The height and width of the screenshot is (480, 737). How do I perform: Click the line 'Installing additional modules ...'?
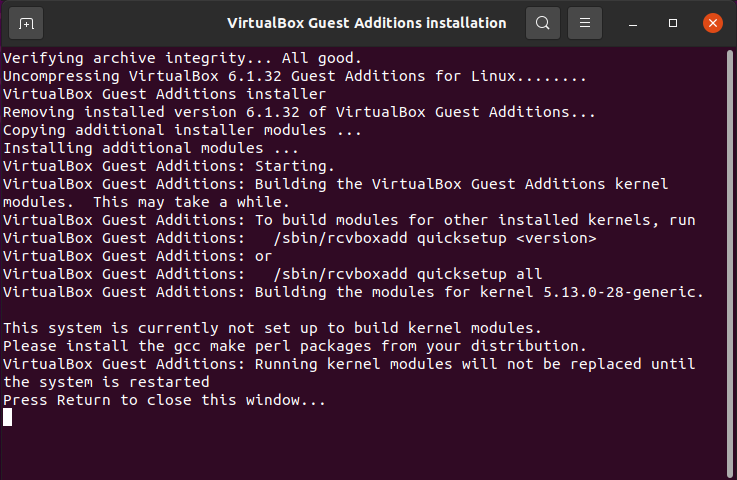151,148
